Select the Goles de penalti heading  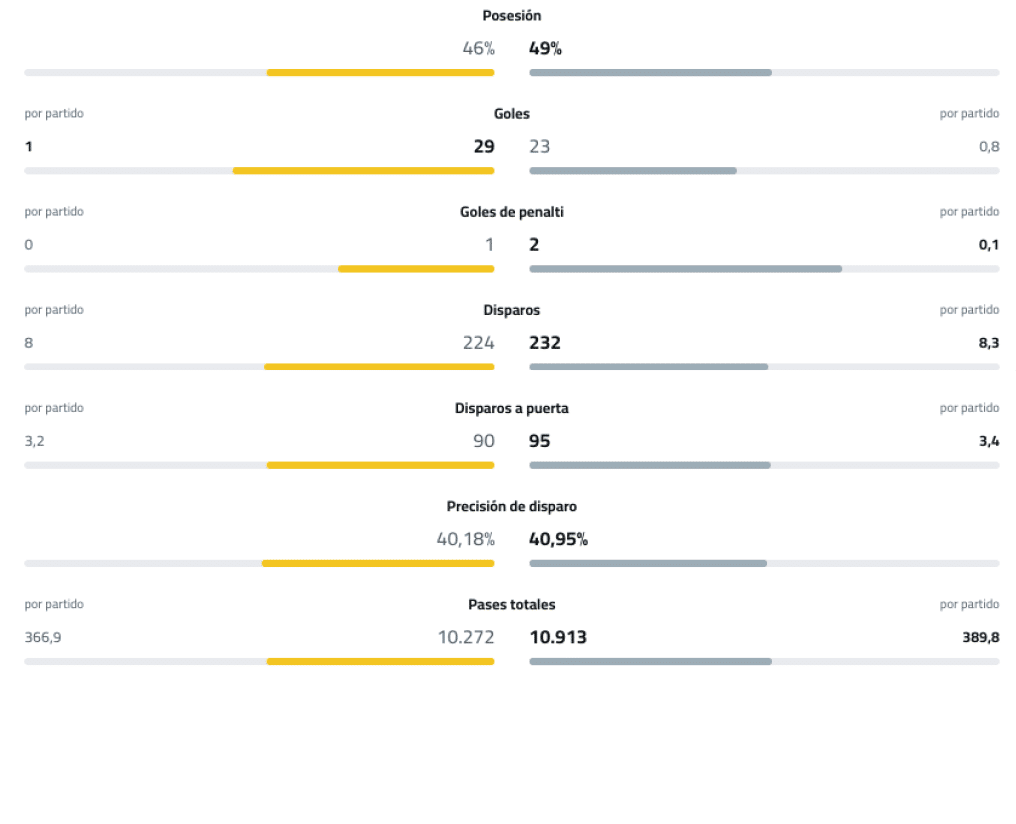coord(512,212)
